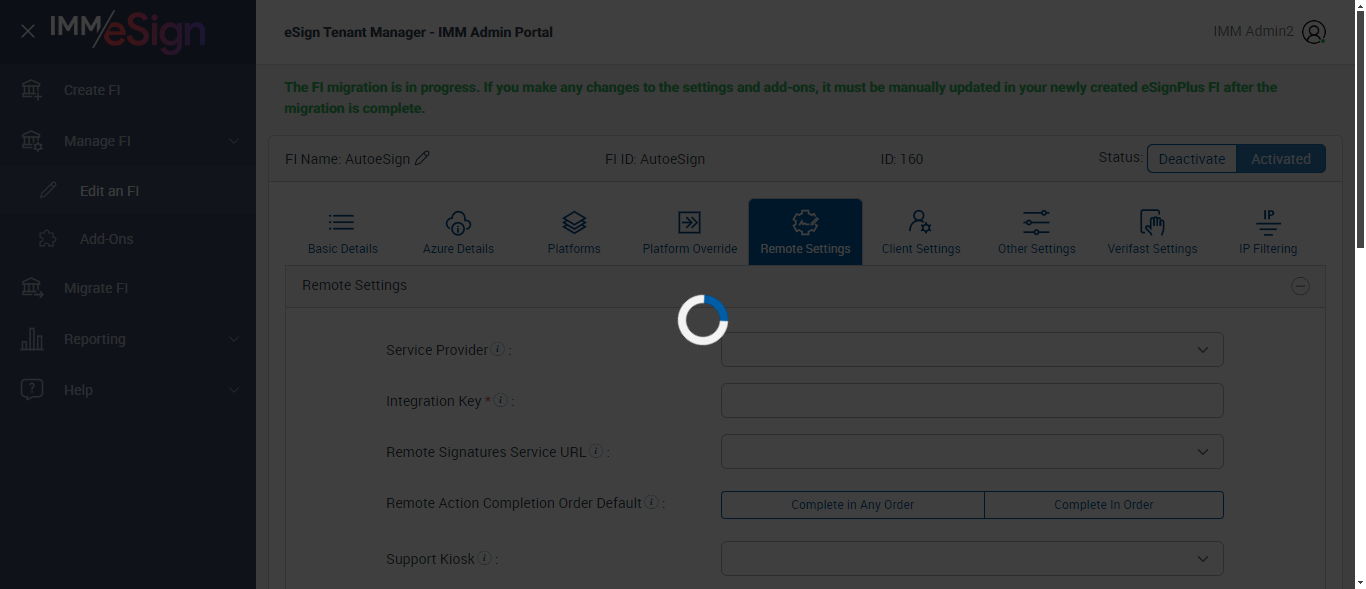Open Create FI in sidebar
The height and width of the screenshot is (589, 1366).
pyautogui.click(x=128, y=90)
